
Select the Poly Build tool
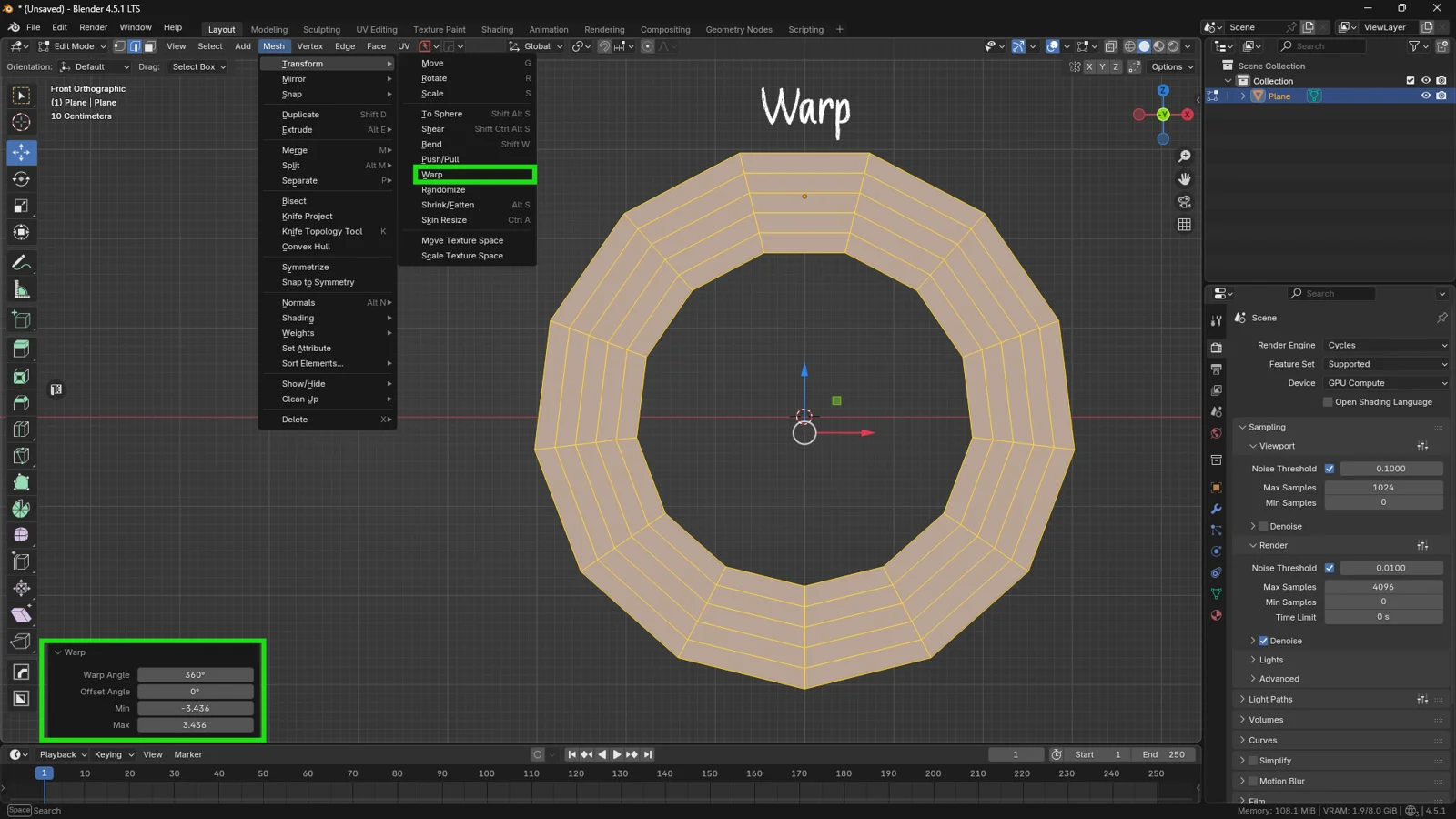click(x=21, y=482)
